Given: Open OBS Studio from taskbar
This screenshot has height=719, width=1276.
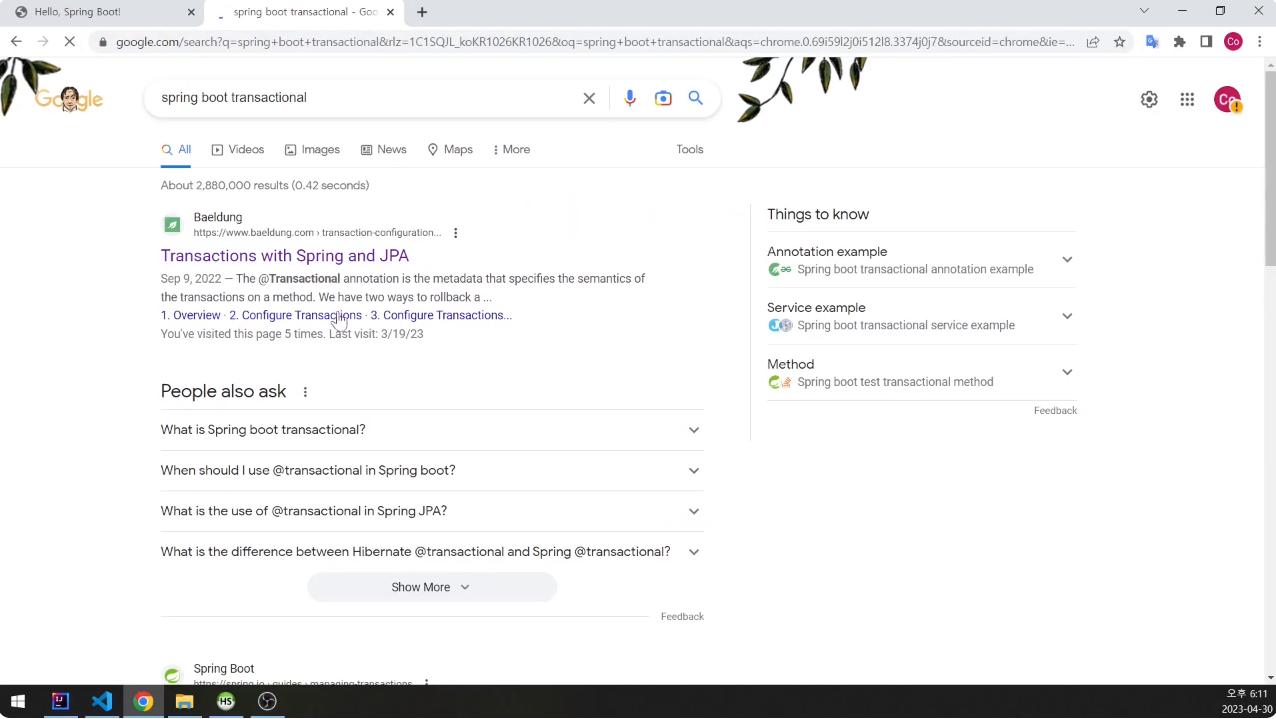Looking at the screenshot, I should pos(267,701).
